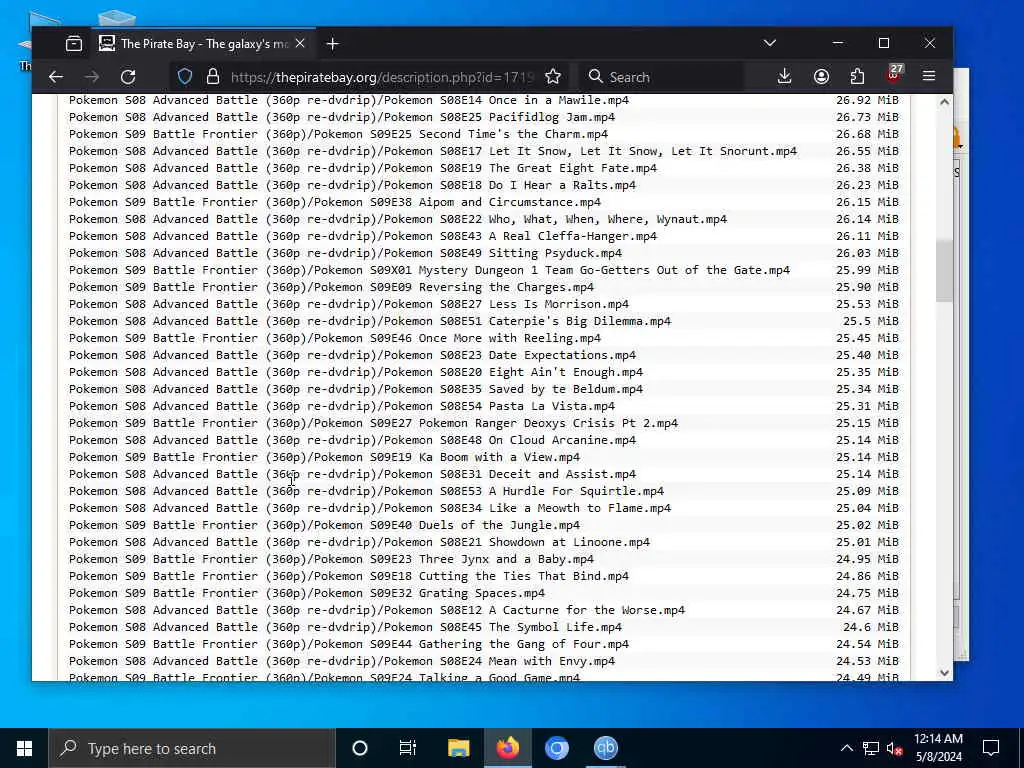Screen dimensions: 1024x768
Task: Select row S08E51 Caterpie's Big Dilemma.mp4
Action: (x=483, y=321)
